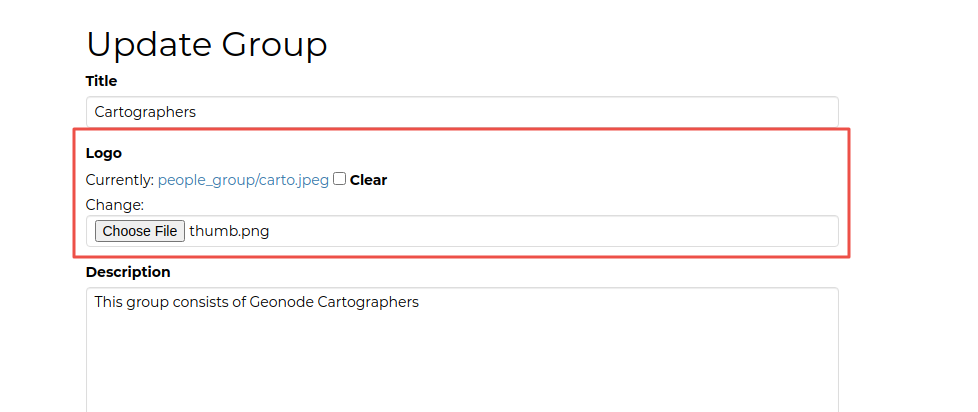Screen dimensions: 978x412
Task: Click the thumb.png selected file name
Action: tap(229, 231)
